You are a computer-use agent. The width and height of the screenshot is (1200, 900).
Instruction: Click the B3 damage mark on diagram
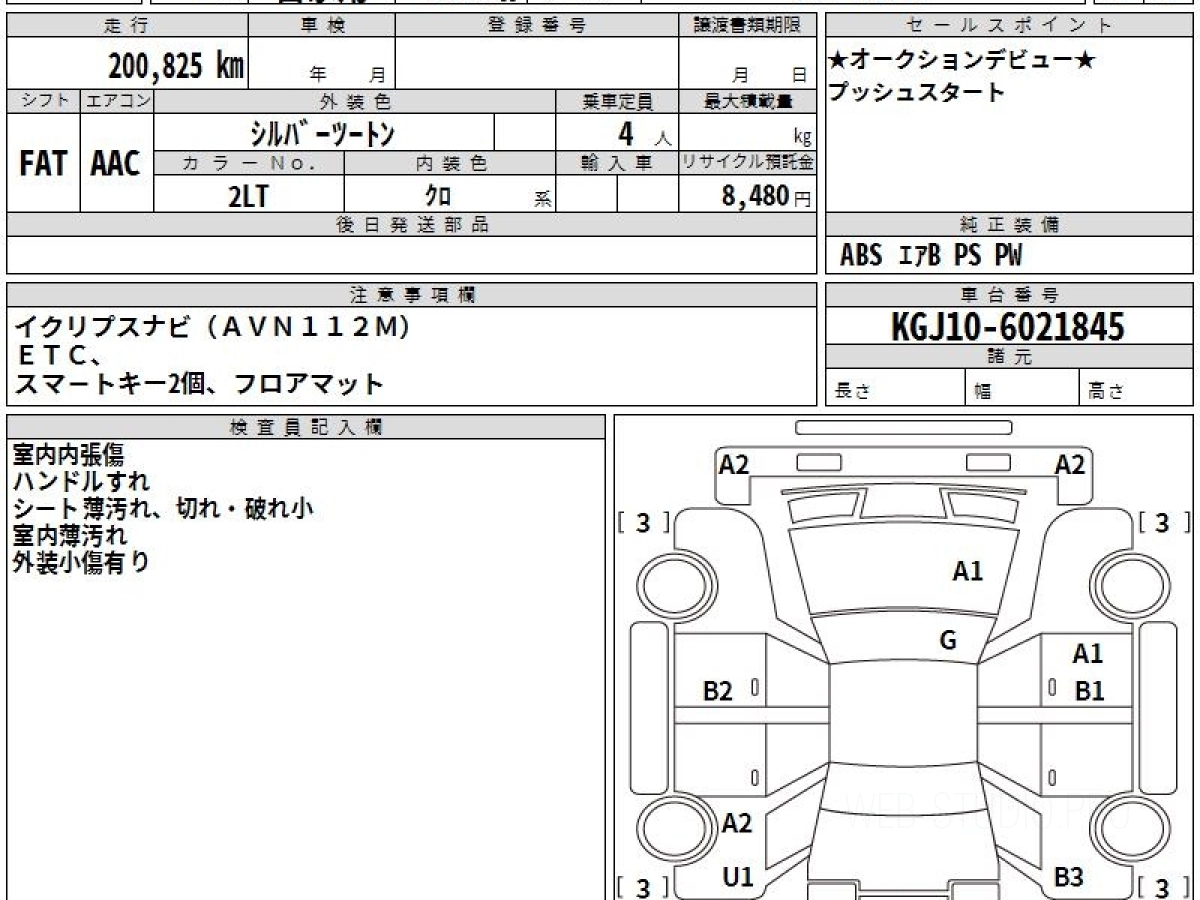tap(1068, 877)
